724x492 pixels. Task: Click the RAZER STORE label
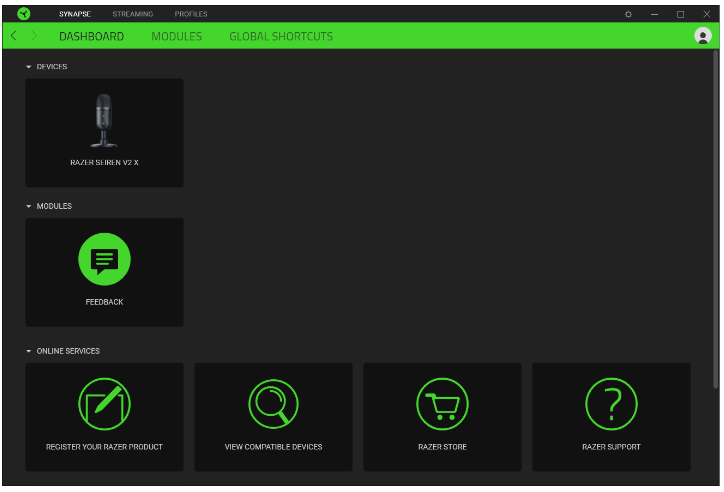pyautogui.click(x=442, y=447)
